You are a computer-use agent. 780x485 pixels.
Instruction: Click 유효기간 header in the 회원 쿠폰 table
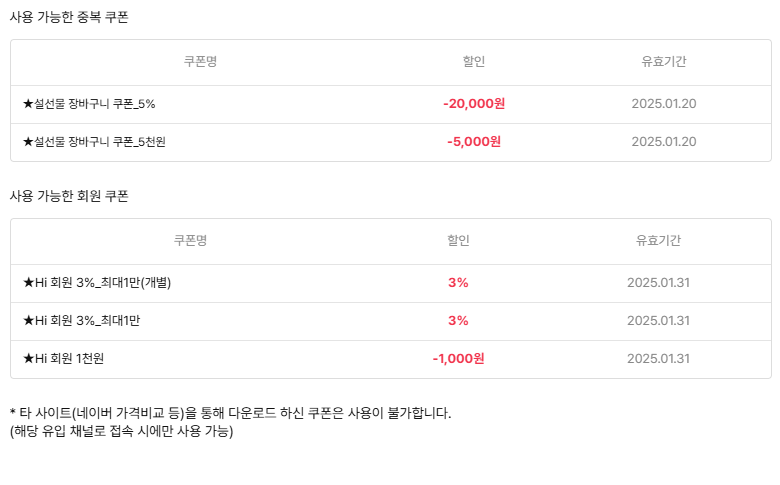click(x=658, y=241)
